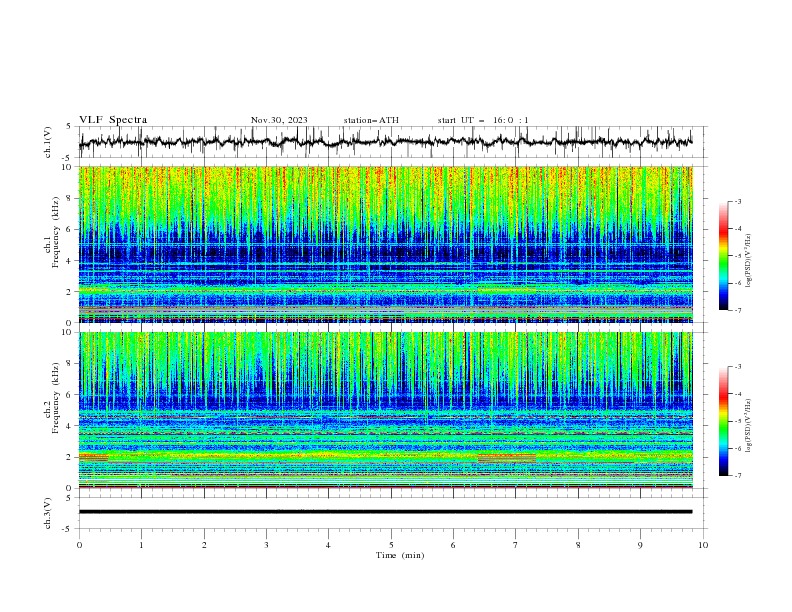Click the ch.2 spectrogram color bar

pos(723,421)
